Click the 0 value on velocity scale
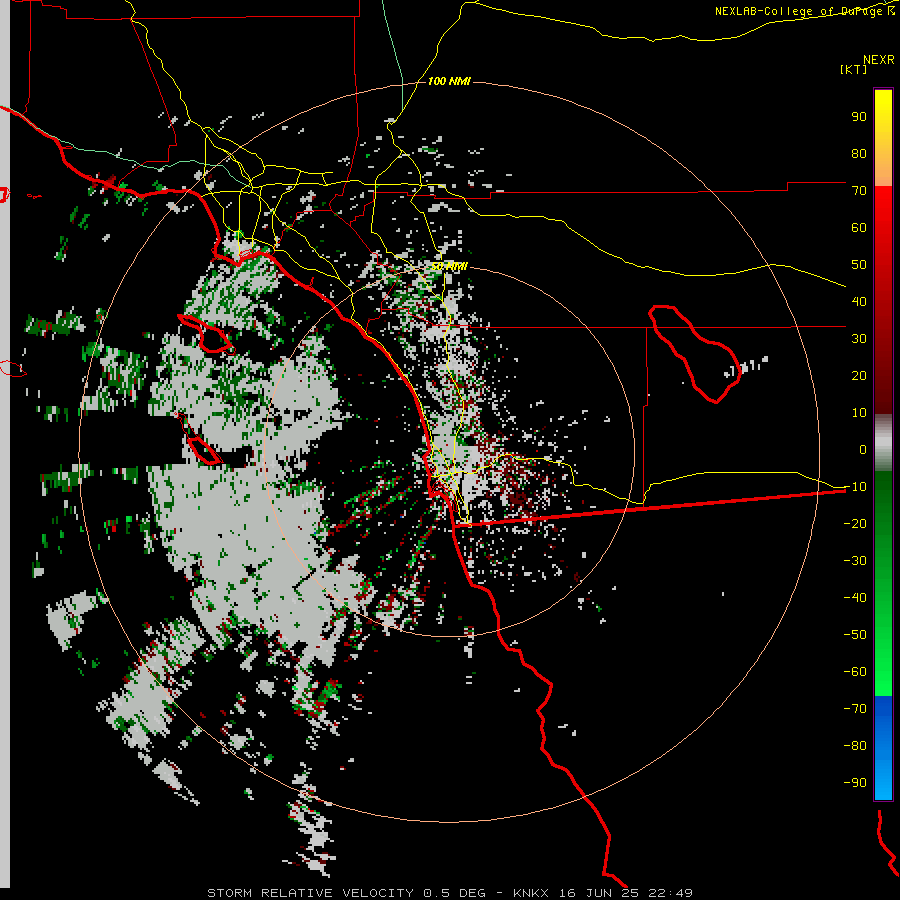The image size is (900, 900). point(863,449)
